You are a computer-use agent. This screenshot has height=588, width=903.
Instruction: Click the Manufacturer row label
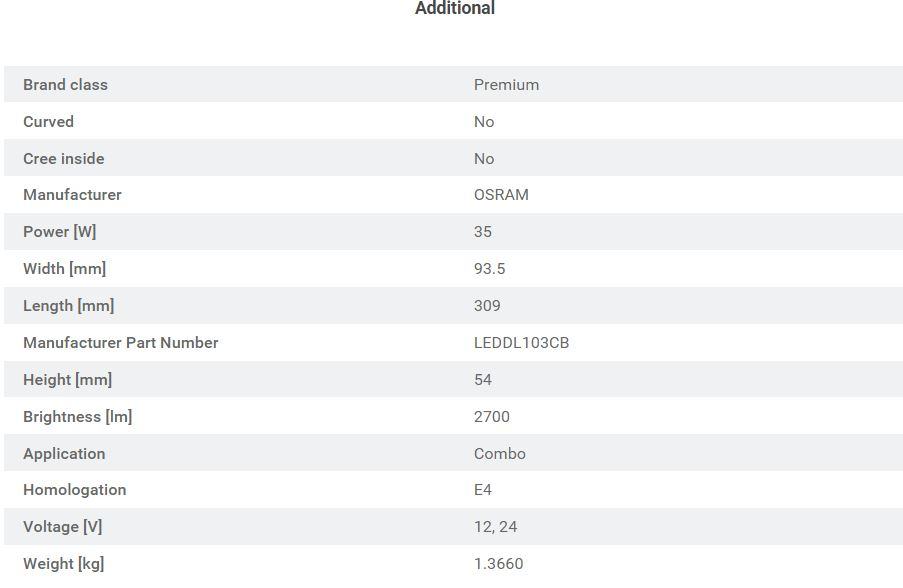pyautogui.click(x=72, y=195)
